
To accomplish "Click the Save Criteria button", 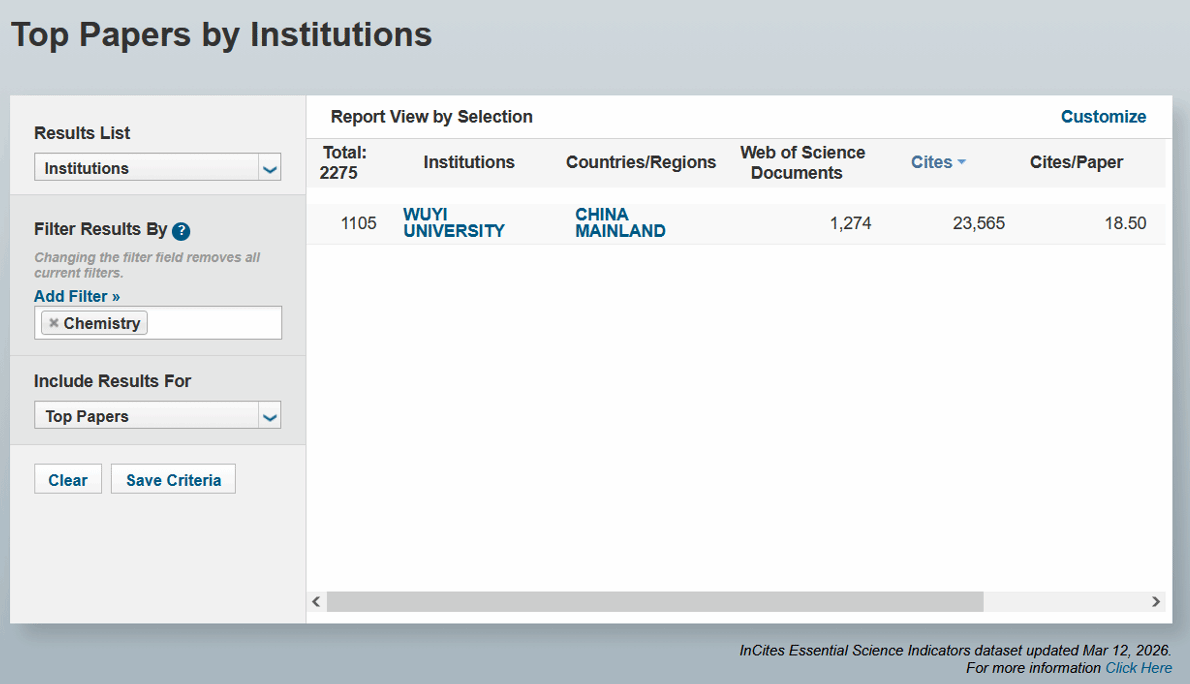I will 173,480.
